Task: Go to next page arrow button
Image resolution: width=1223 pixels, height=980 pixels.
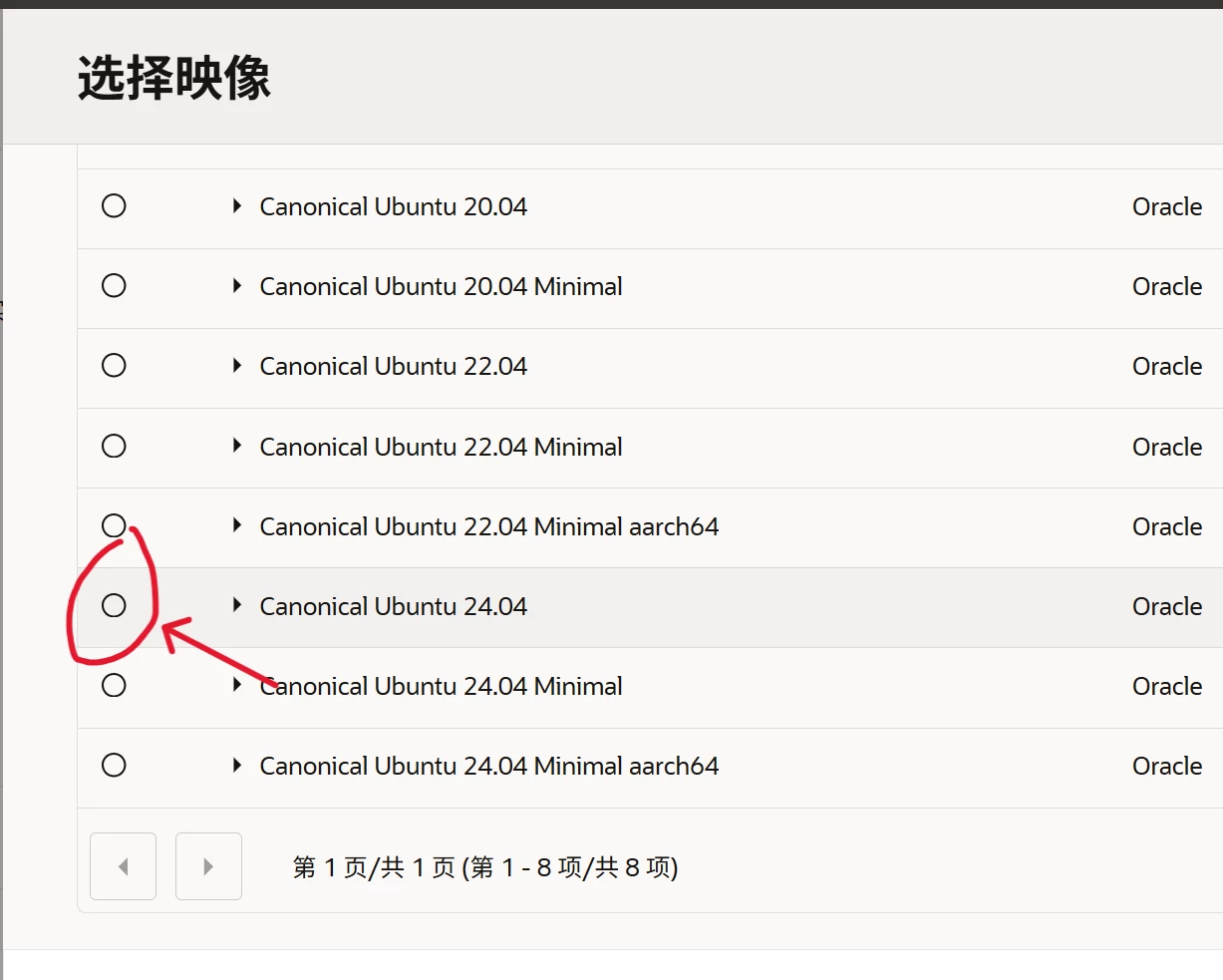Action: tap(208, 866)
